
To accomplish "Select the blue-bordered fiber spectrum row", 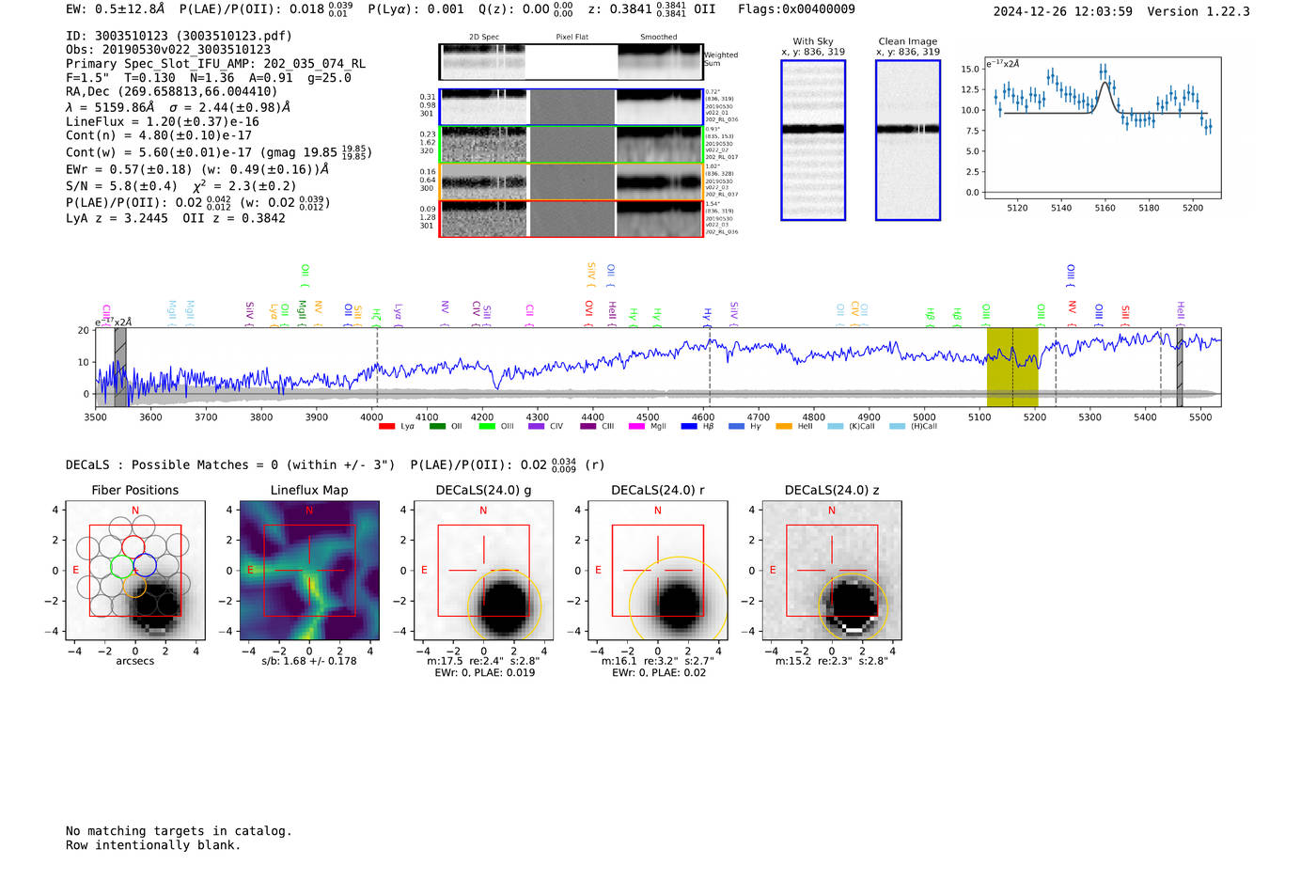I will (572, 107).
